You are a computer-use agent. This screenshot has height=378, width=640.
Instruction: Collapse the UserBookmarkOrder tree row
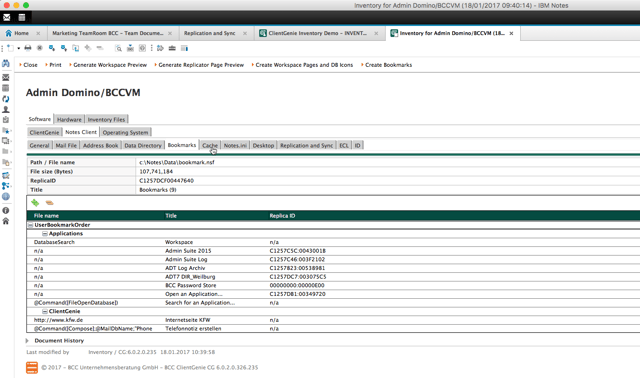tap(30, 225)
